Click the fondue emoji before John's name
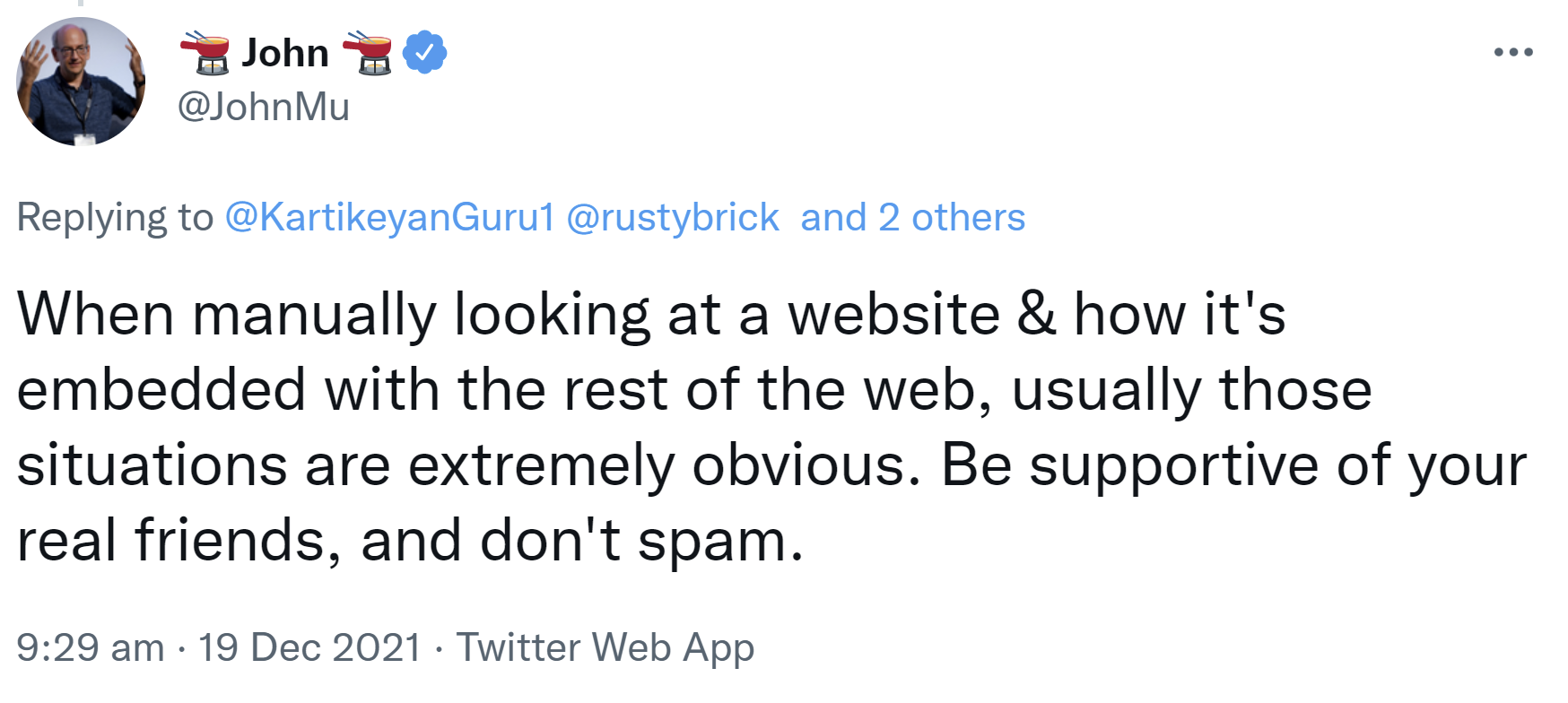This screenshot has width=1568, height=703. click(x=206, y=51)
